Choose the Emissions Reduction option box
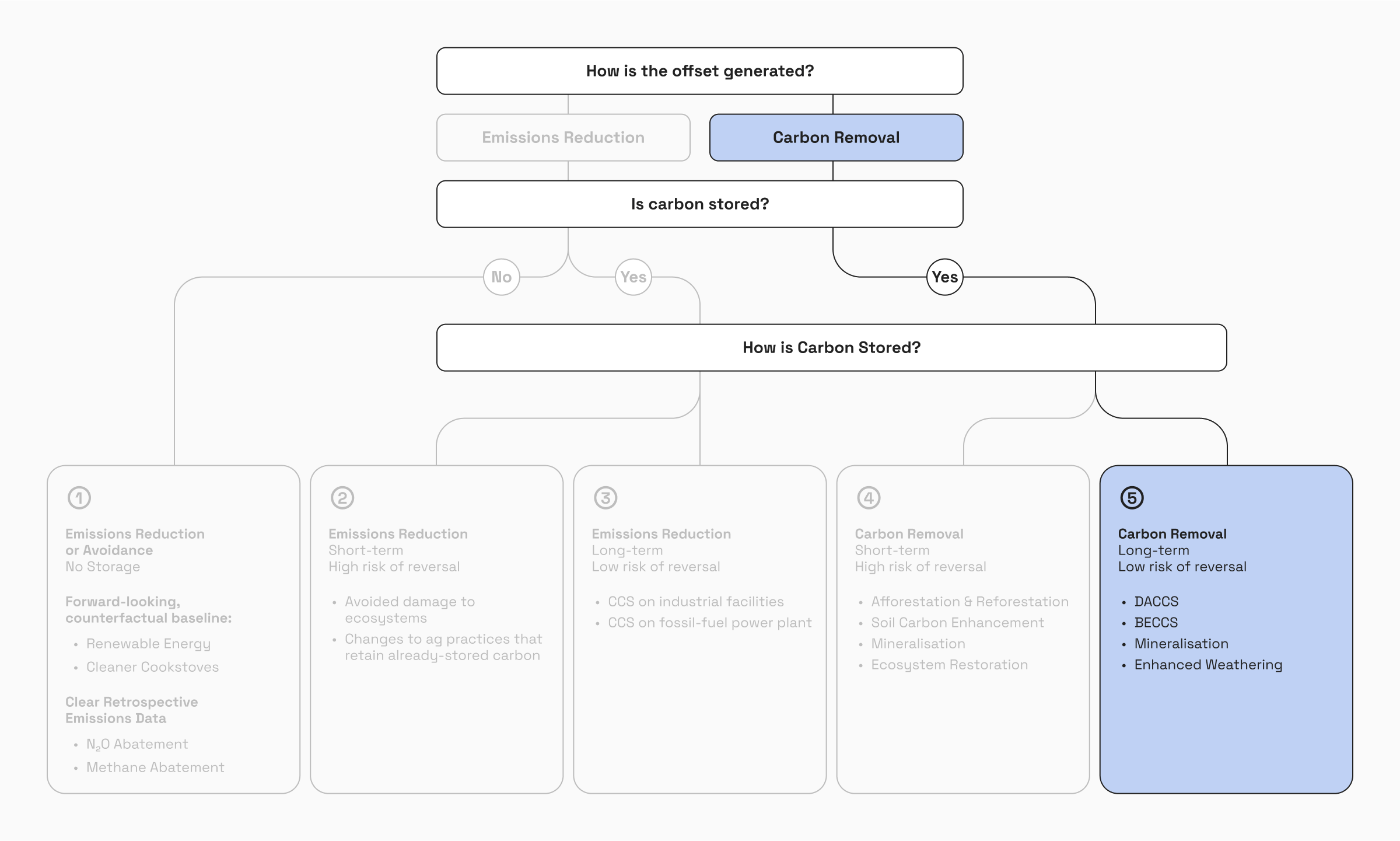The width and height of the screenshot is (1400, 841). point(563,138)
